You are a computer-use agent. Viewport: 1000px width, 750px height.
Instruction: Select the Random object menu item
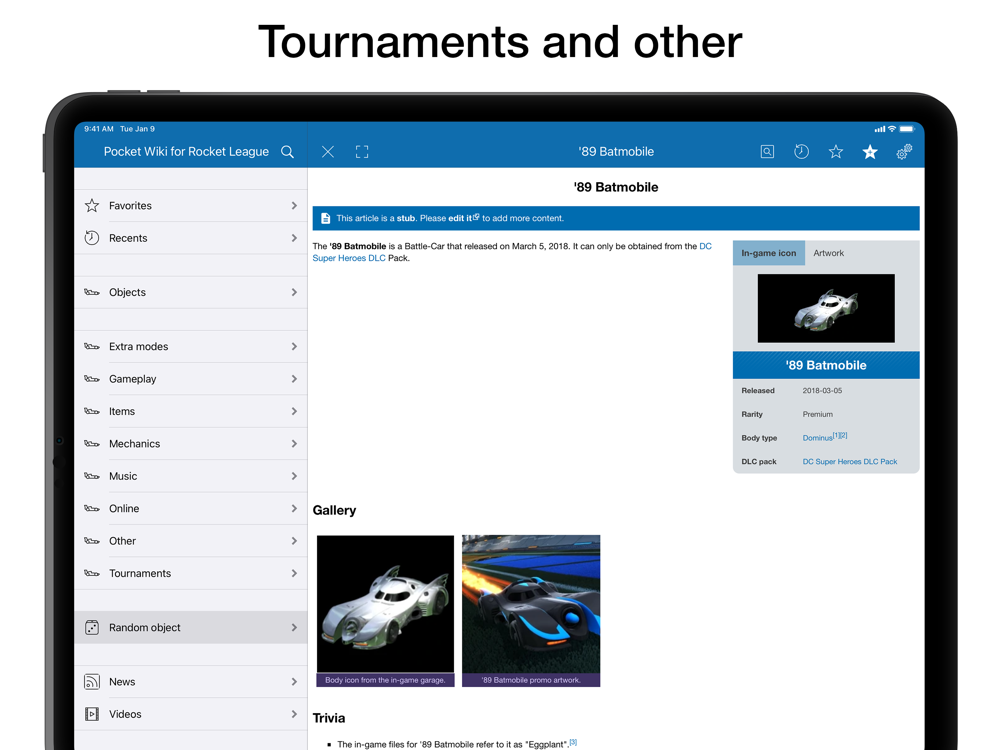pos(191,628)
